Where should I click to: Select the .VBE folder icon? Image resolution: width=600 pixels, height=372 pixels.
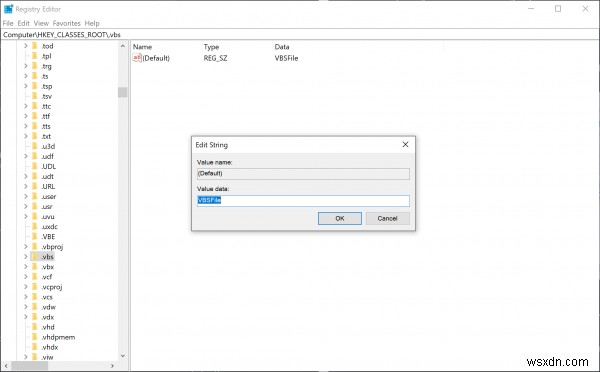click(35, 237)
